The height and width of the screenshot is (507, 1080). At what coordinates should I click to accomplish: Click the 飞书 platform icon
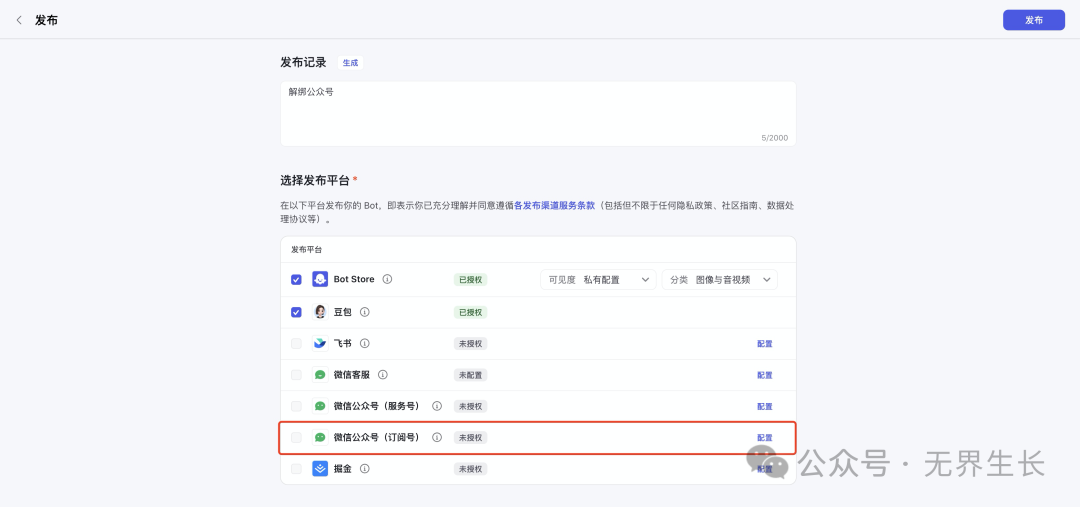pos(320,343)
